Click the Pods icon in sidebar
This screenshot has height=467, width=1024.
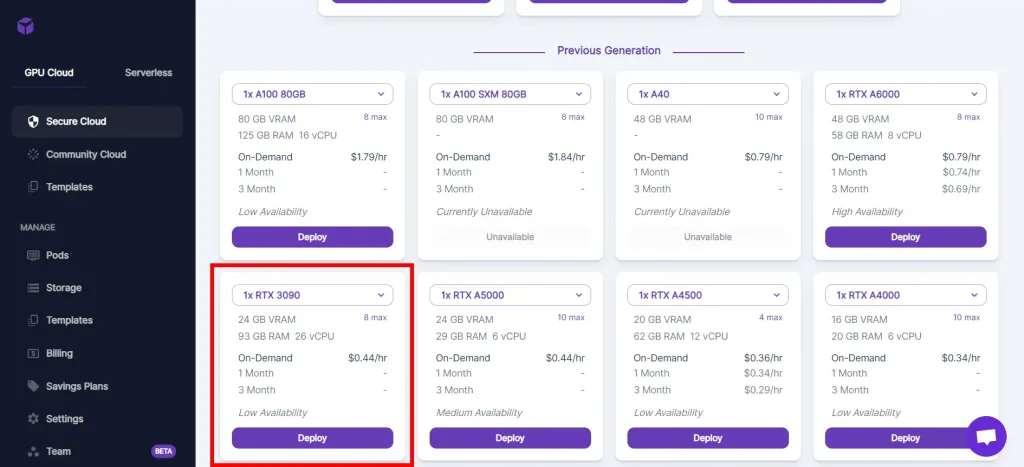coord(33,255)
